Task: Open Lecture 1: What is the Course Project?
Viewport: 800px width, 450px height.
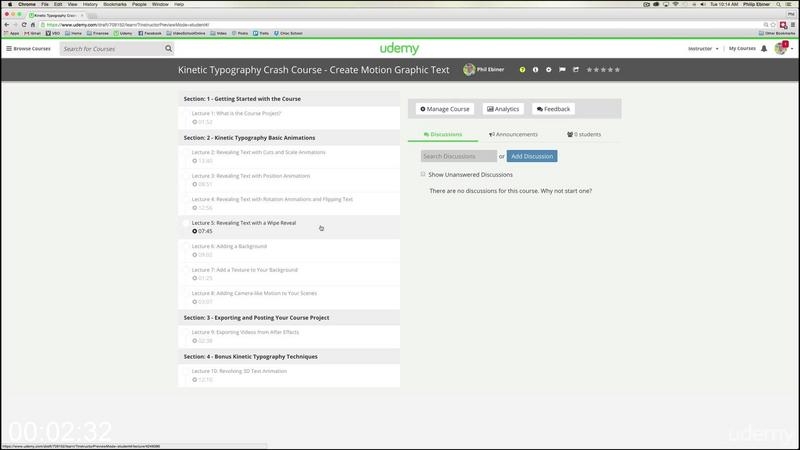Action: click(x=289, y=118)
